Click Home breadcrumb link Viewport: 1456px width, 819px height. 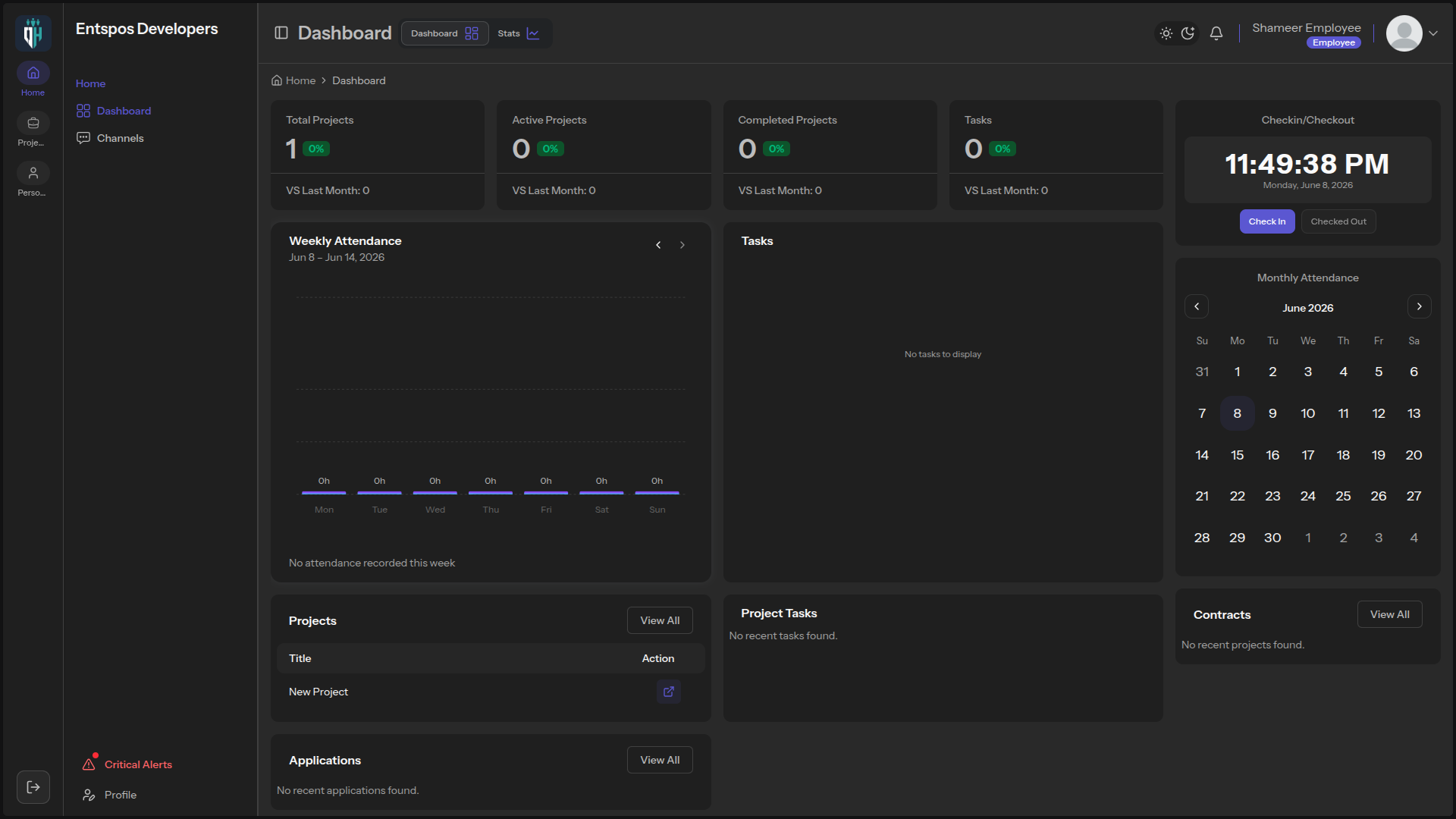click(x=300, y=80)
